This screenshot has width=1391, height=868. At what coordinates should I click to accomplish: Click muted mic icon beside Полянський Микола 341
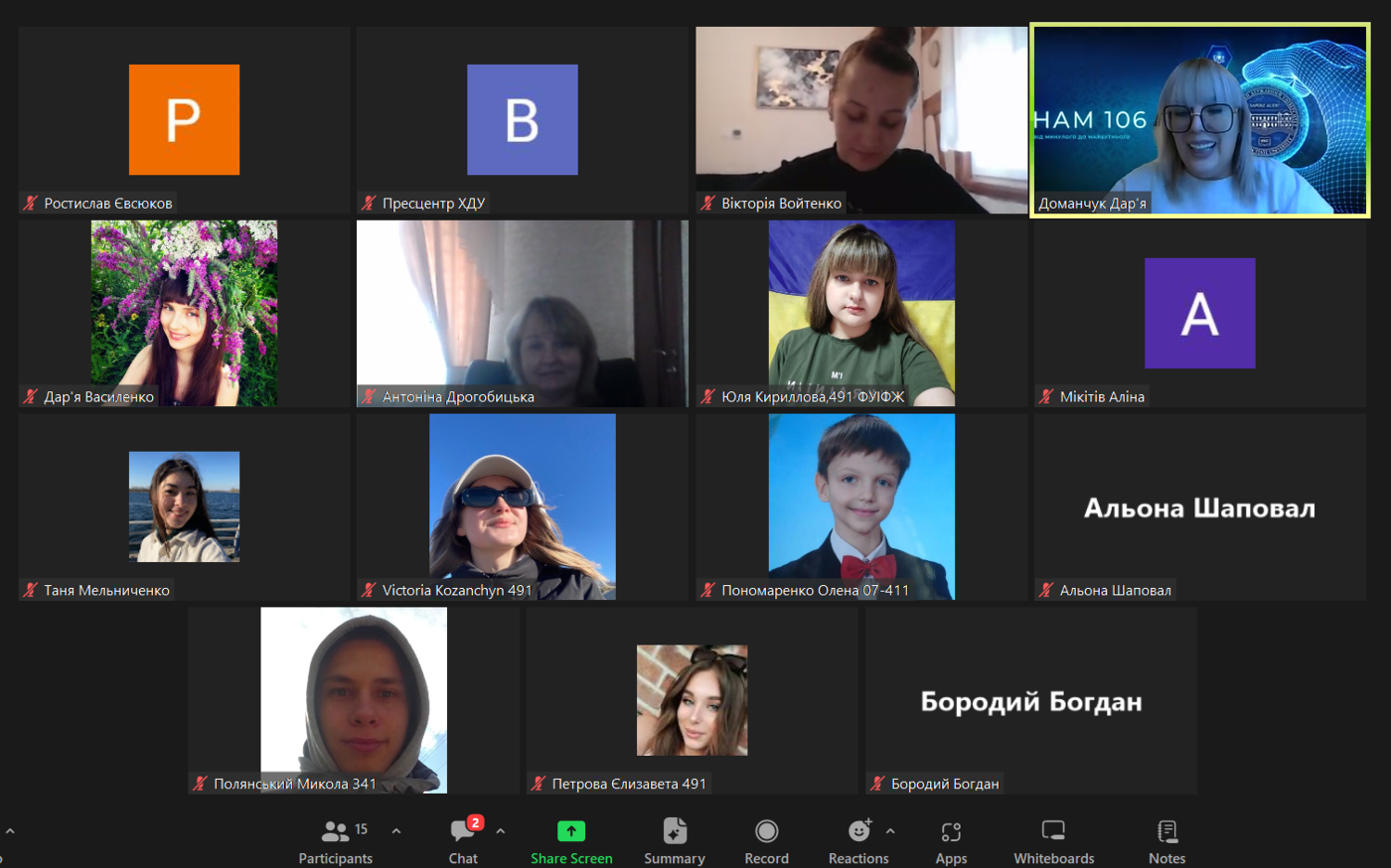coord(200,784)
